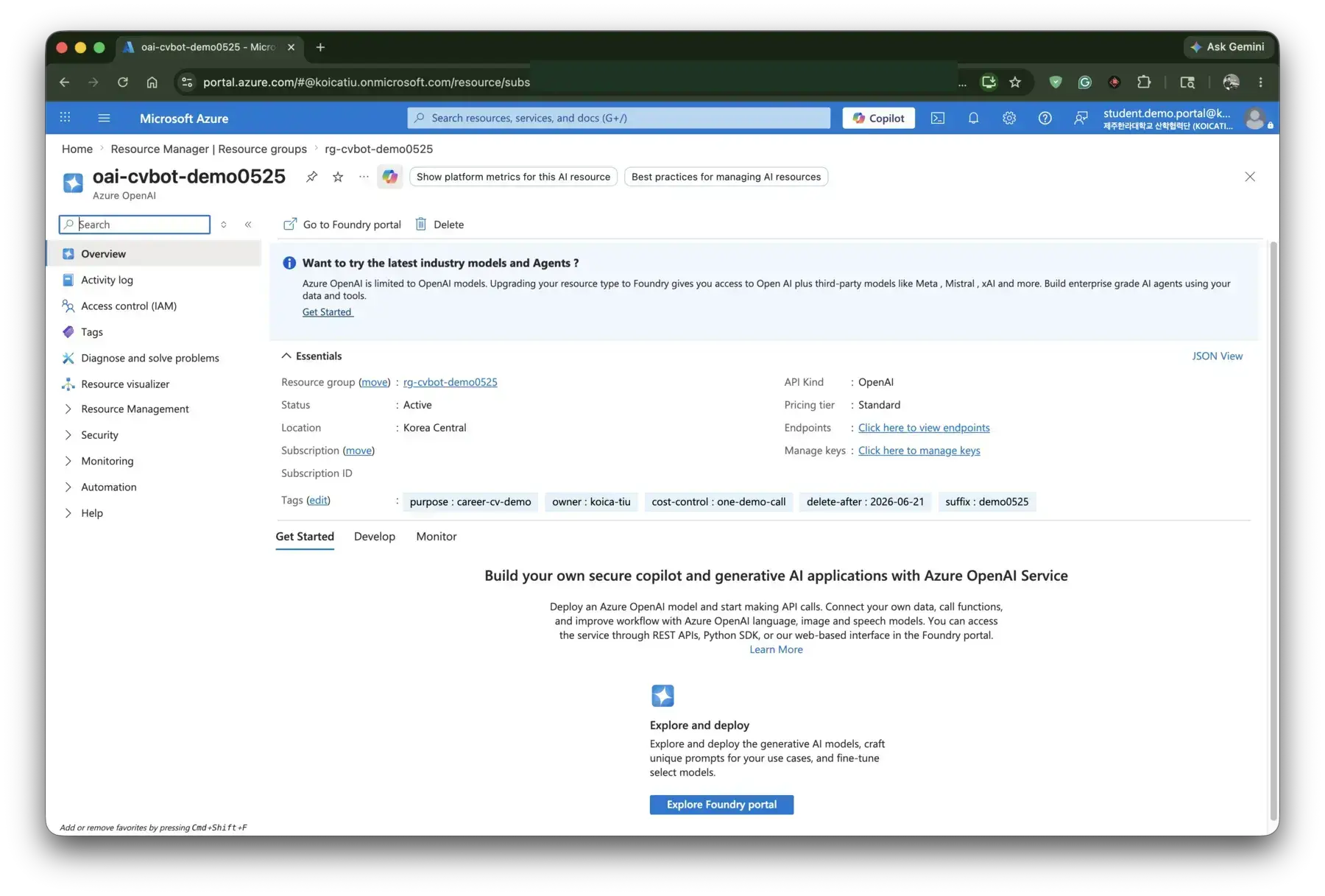Click Best practices for managing AI resources
Image resolution: width=1325 pixels, height=896 pixels.
click(726, 177)
